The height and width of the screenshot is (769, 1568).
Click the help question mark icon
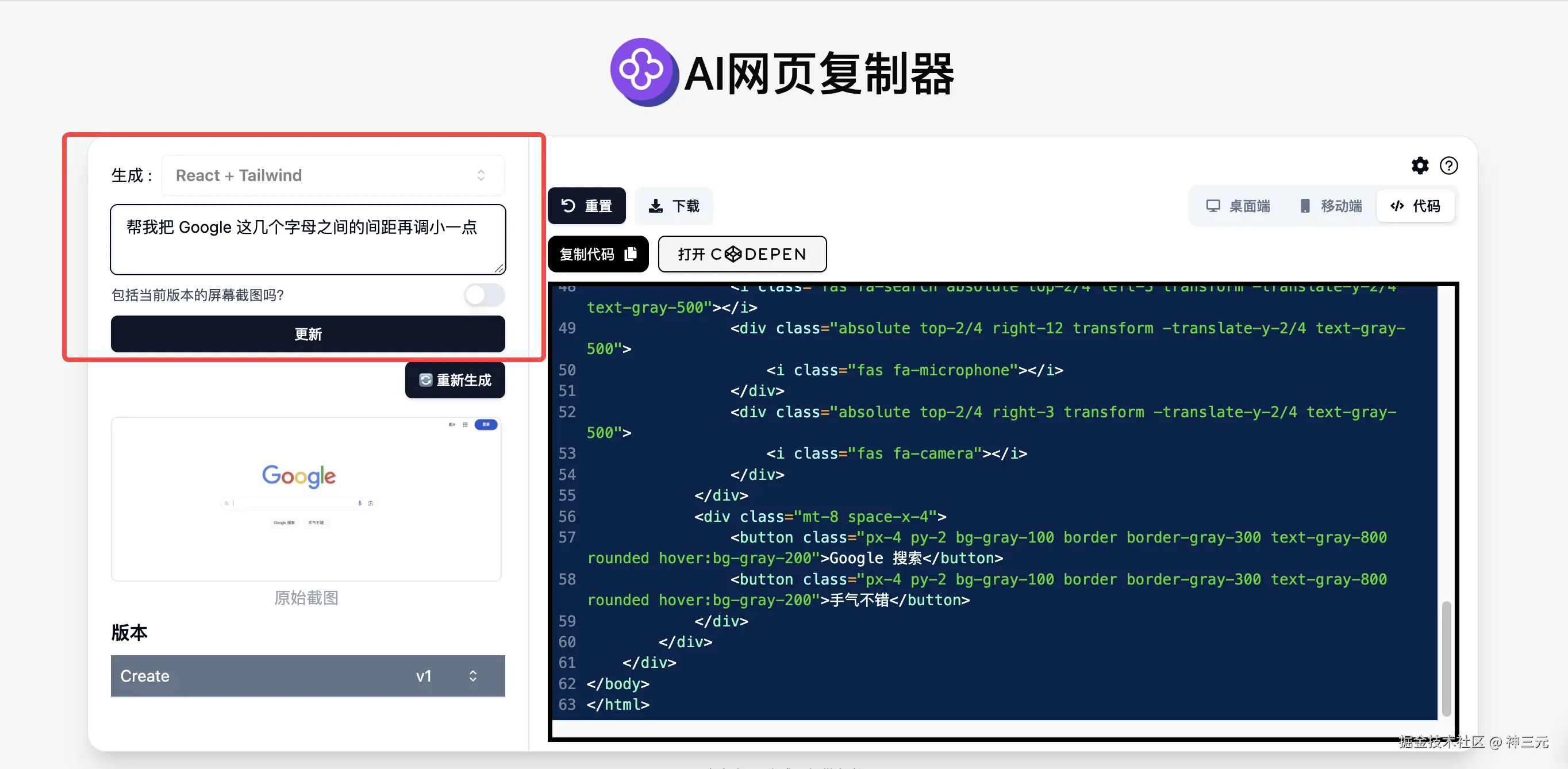coord(1448,166)
